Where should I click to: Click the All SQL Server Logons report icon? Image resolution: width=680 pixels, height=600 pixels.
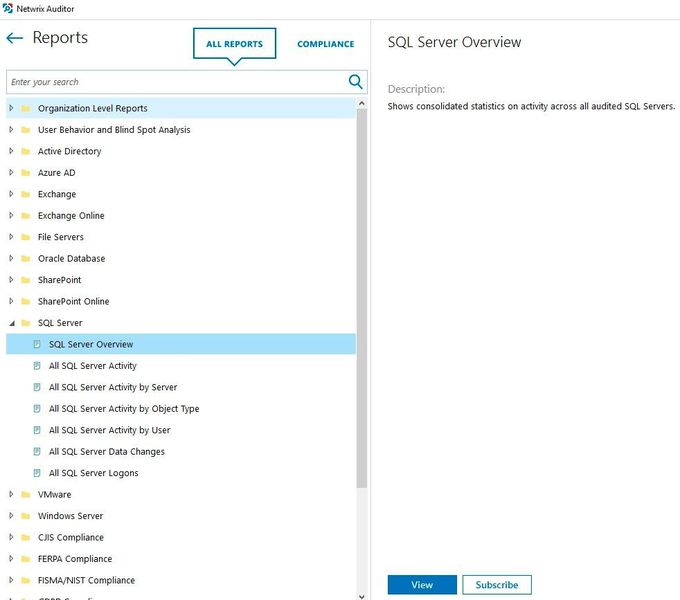(37, 473)
